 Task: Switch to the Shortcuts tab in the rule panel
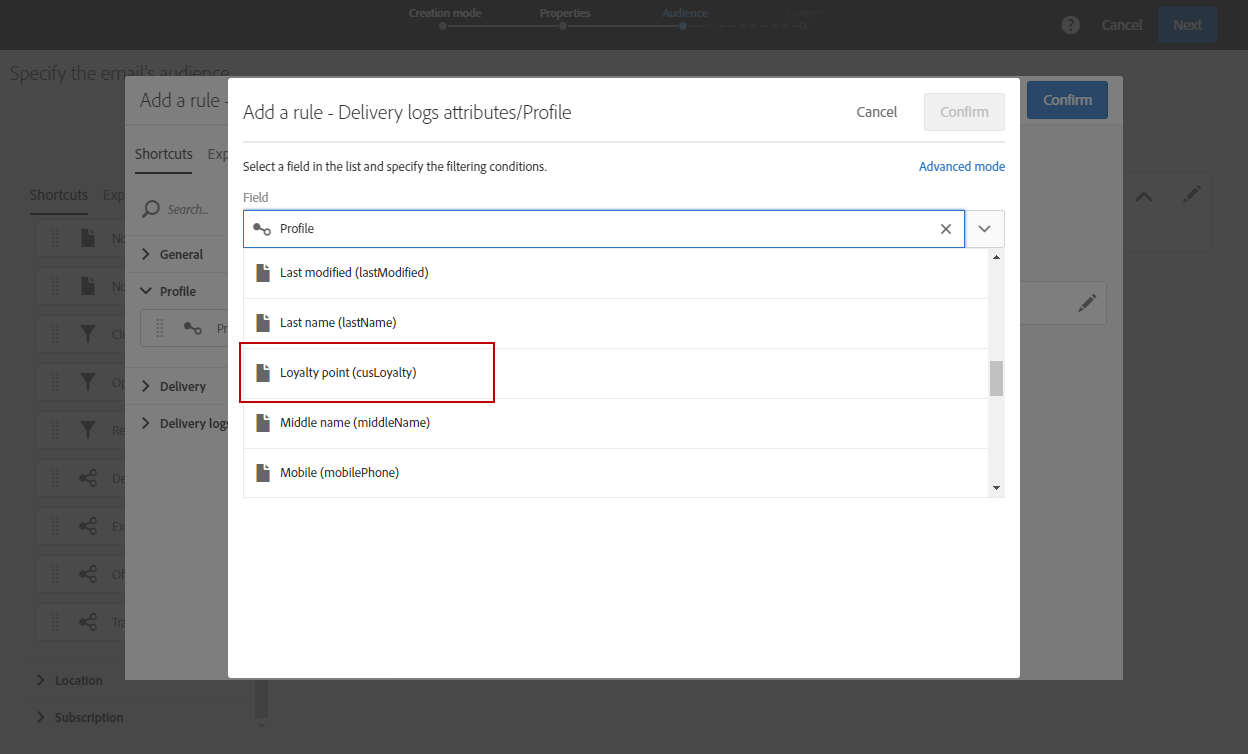(164, 154)
